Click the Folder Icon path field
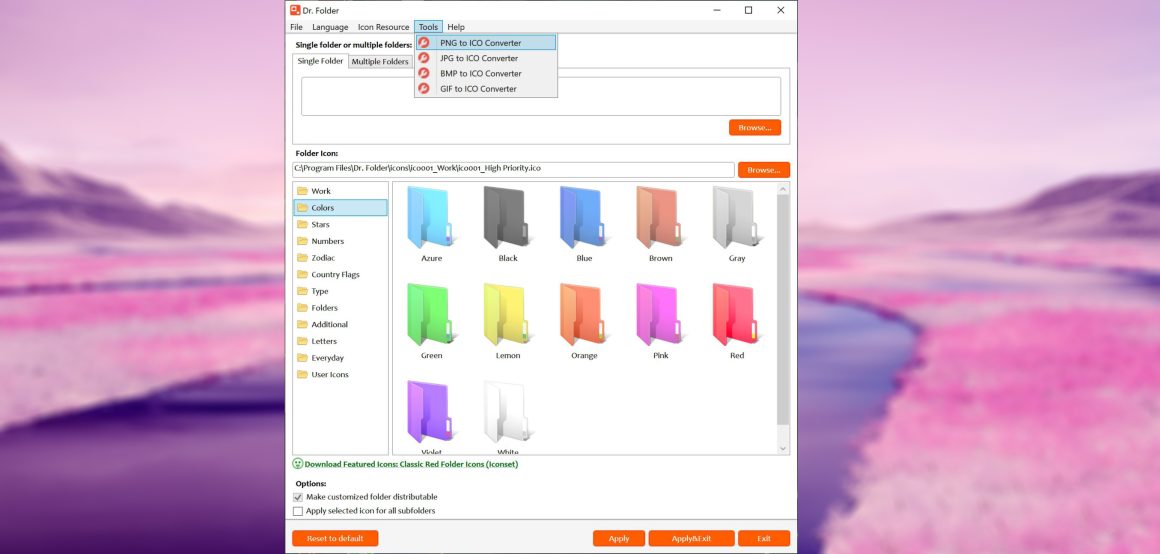This screenshot has height=554, width=1160. click(x=513, y=169)
